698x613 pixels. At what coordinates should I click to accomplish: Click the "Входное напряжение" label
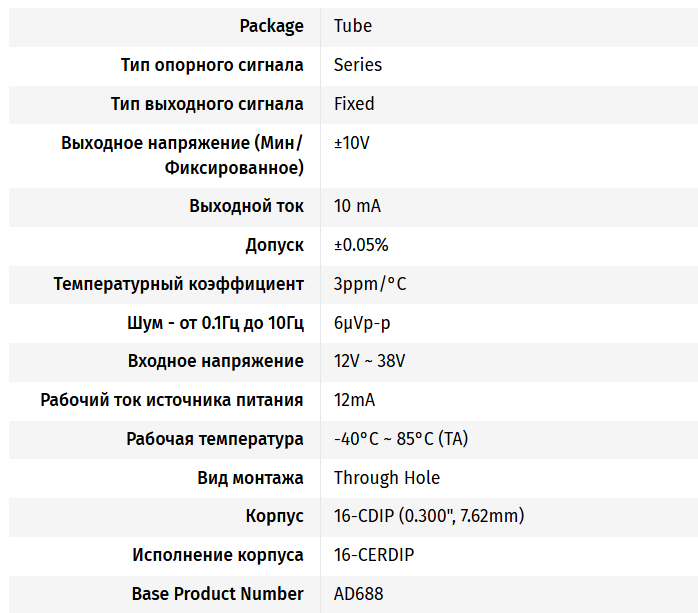click(215, 361)
